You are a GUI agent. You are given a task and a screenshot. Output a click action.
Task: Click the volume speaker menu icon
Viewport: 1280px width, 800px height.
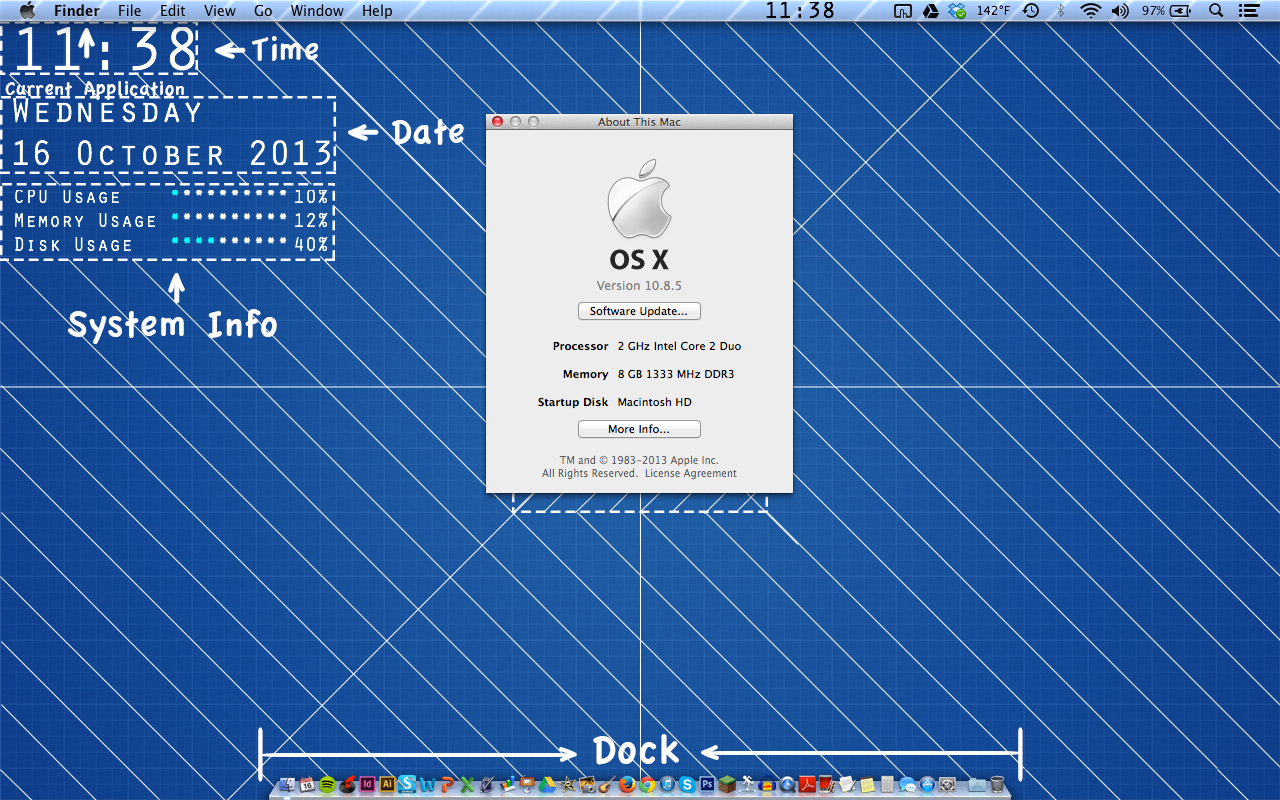(1120, 11)
